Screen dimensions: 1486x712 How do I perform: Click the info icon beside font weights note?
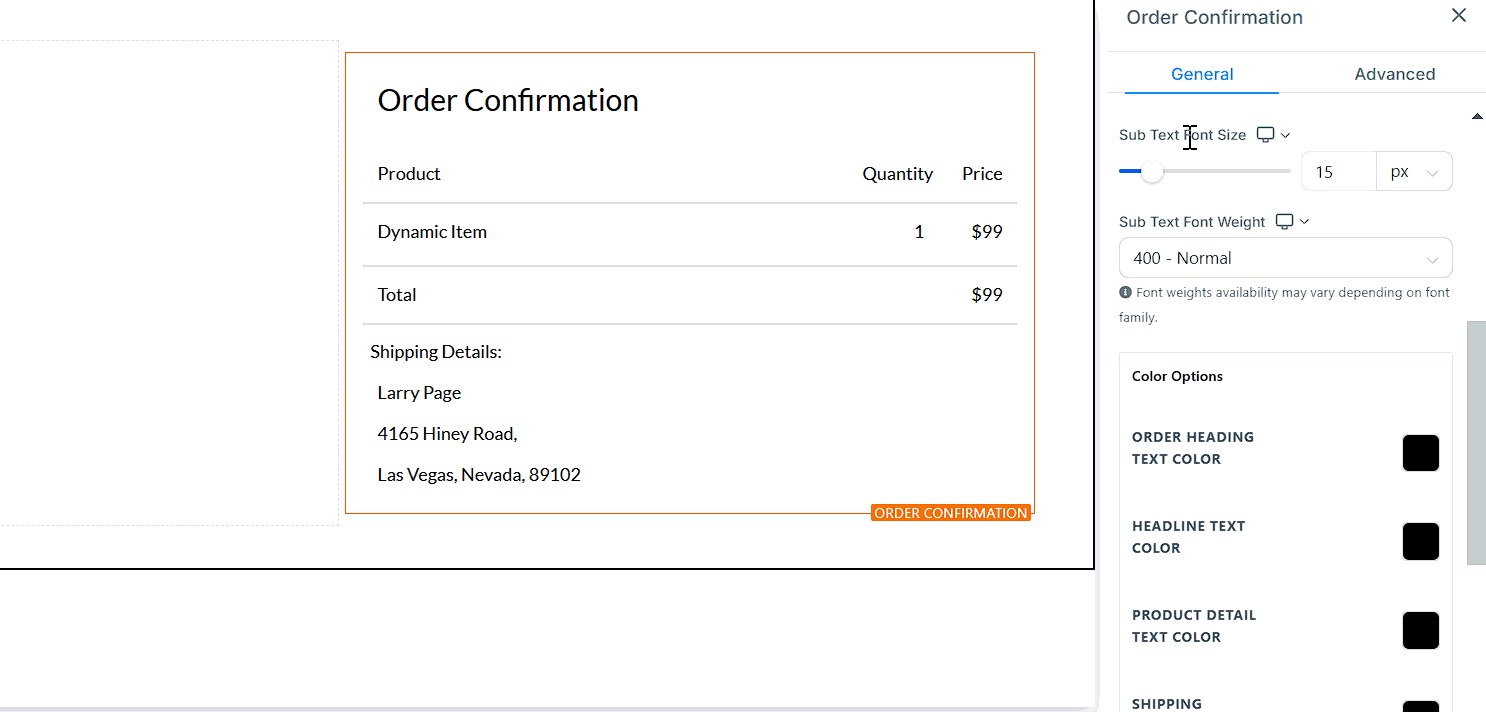(x=1125, y=293)
